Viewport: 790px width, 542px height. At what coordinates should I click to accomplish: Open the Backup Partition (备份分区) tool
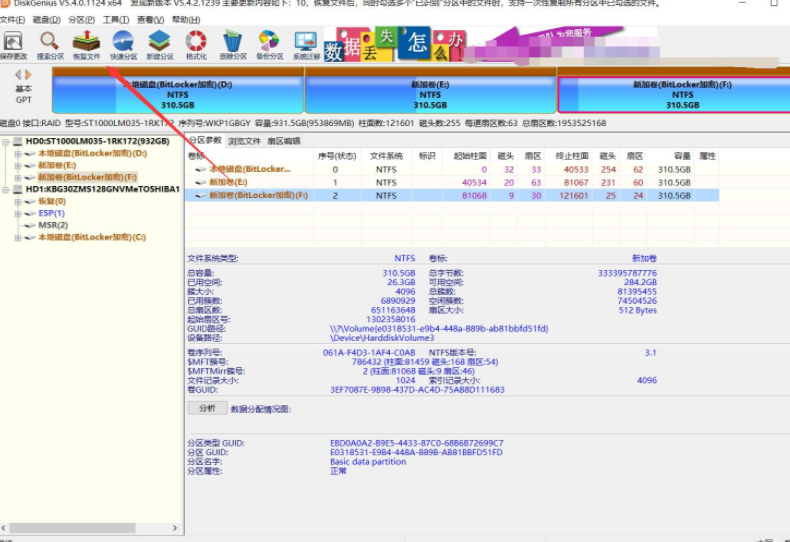tap(269, 44)
